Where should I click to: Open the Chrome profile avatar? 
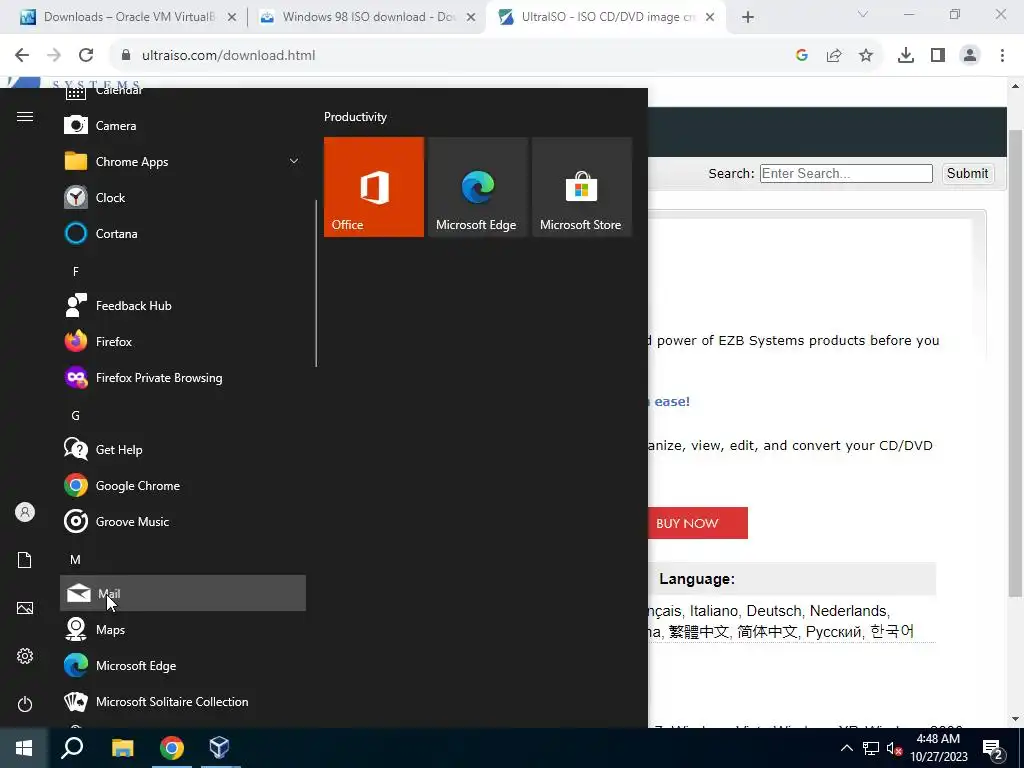[970, 56]
